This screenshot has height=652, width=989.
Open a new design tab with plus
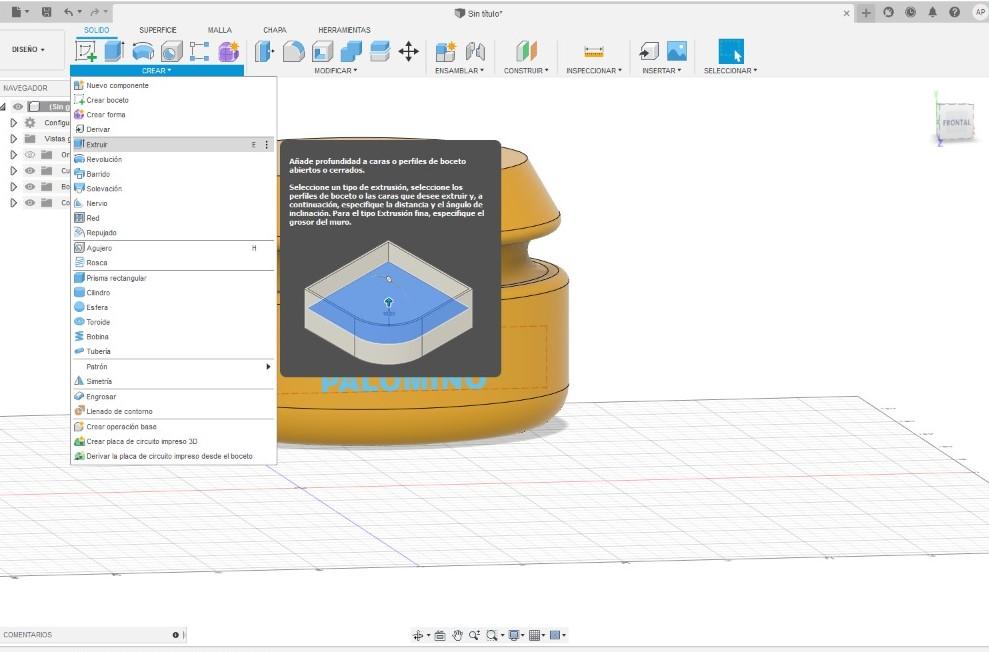(866, 13)
